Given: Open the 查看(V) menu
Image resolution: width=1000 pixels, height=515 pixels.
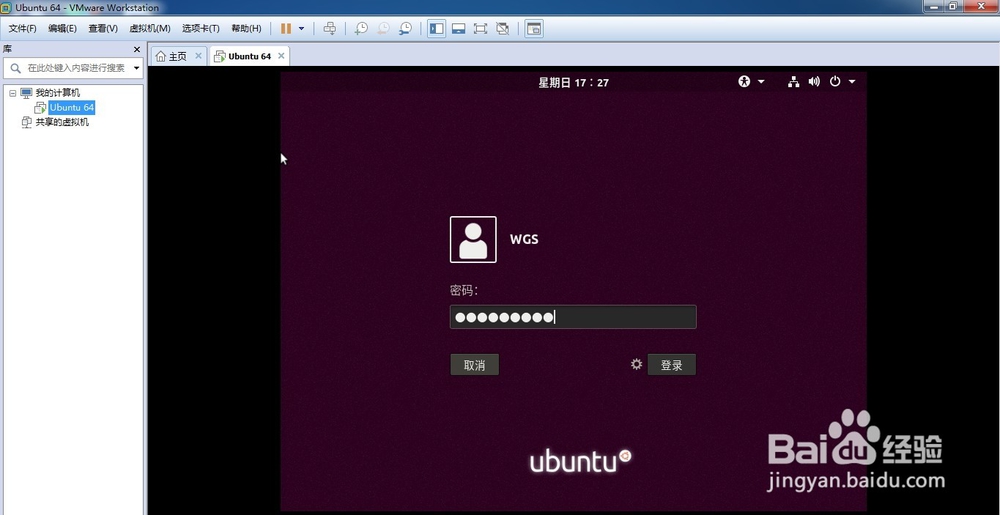Looking at the screenshot, I should pos(103,29).
